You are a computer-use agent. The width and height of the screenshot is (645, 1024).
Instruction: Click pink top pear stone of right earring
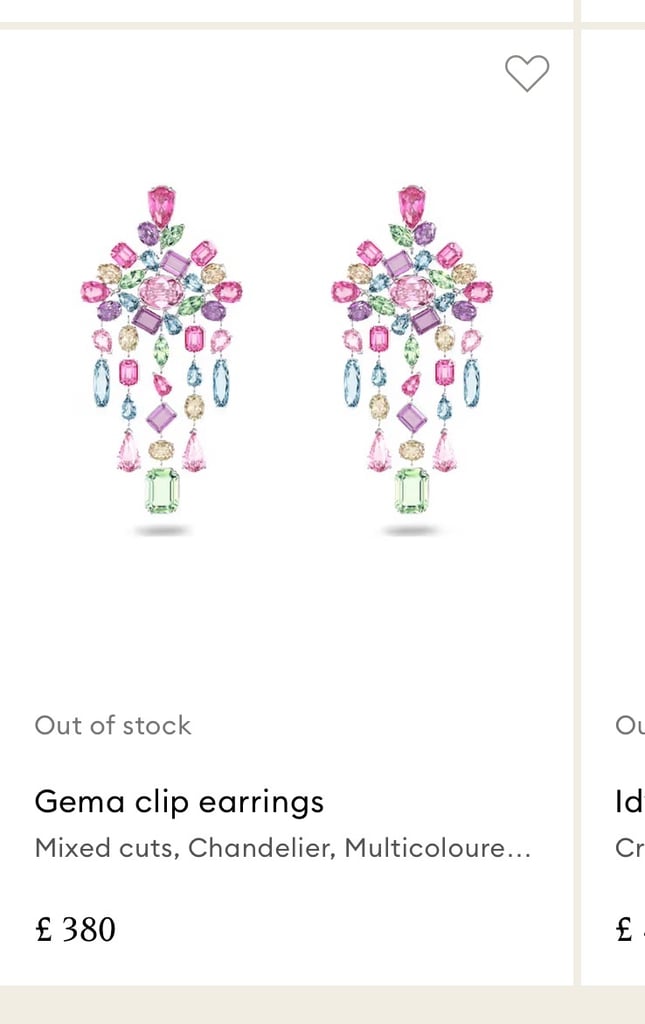pyautogui.click(x=412, y=205)
